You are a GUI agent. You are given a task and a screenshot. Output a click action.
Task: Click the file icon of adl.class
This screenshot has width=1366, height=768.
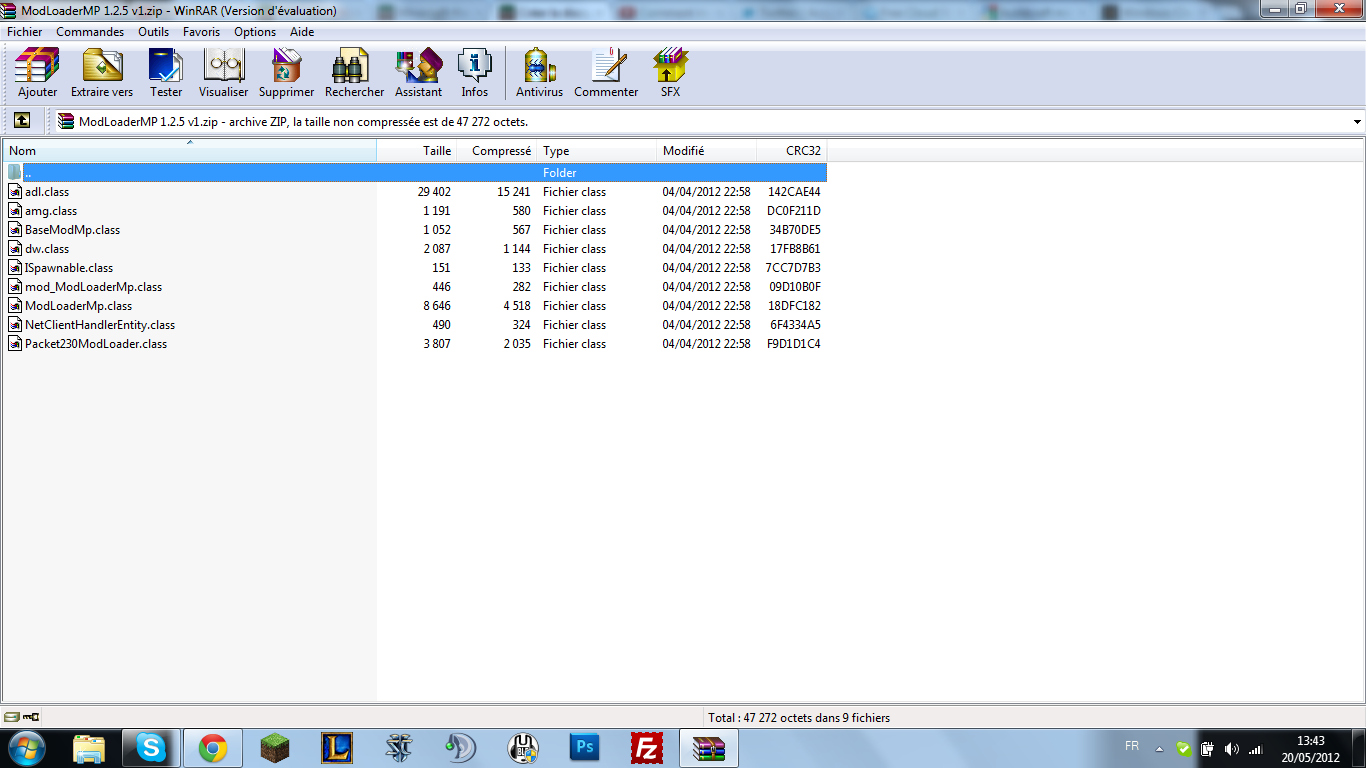15,191
